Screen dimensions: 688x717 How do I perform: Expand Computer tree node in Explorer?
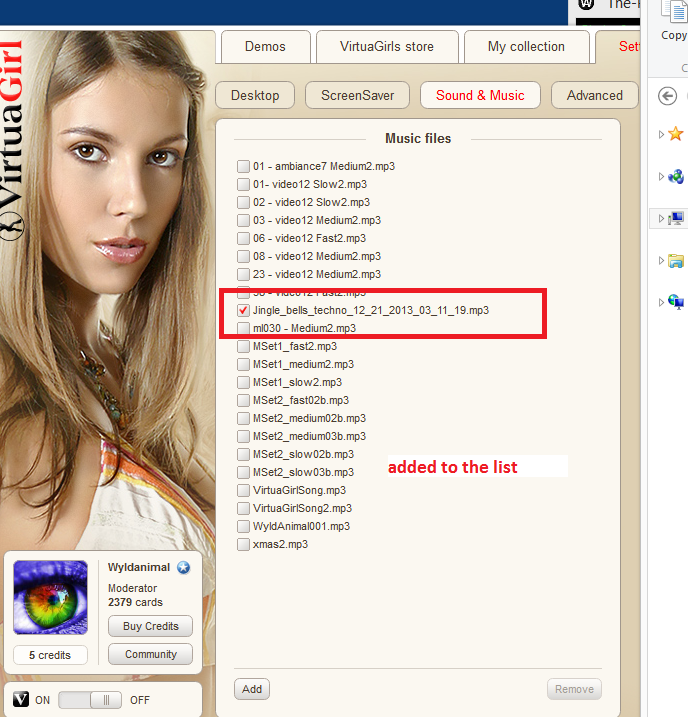[x=661, y=219]
